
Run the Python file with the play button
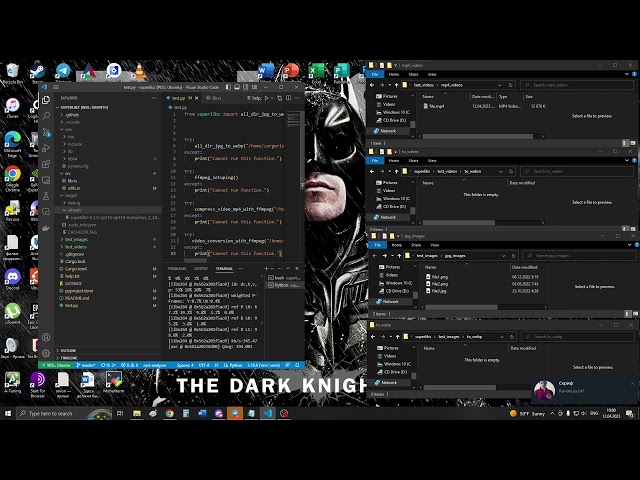(267, 98)
